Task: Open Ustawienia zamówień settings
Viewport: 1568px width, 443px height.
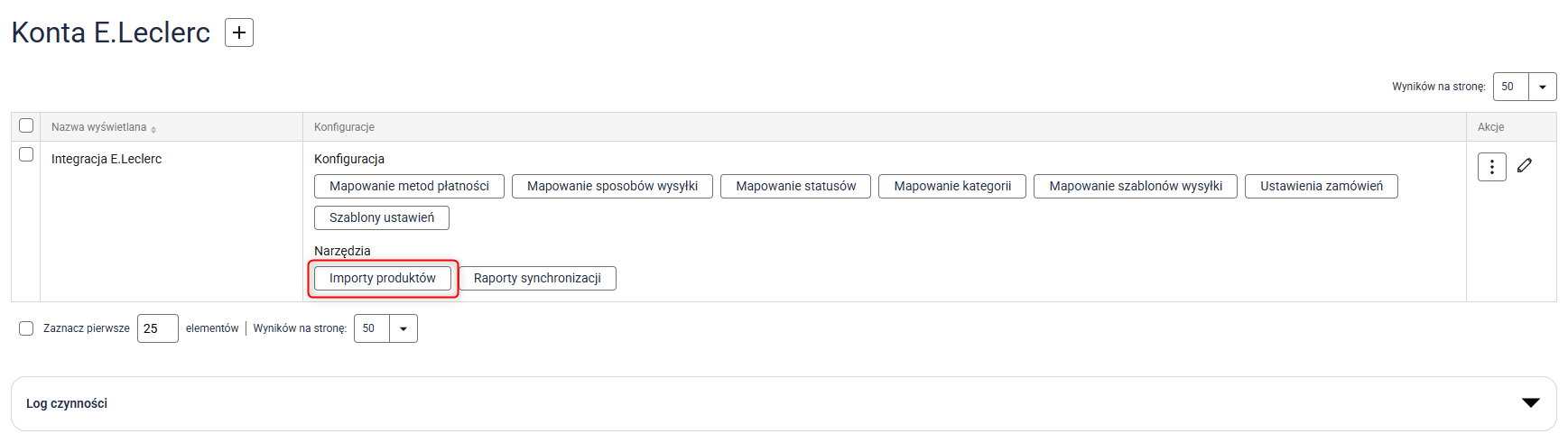Action: click(x=1321, y=186)
